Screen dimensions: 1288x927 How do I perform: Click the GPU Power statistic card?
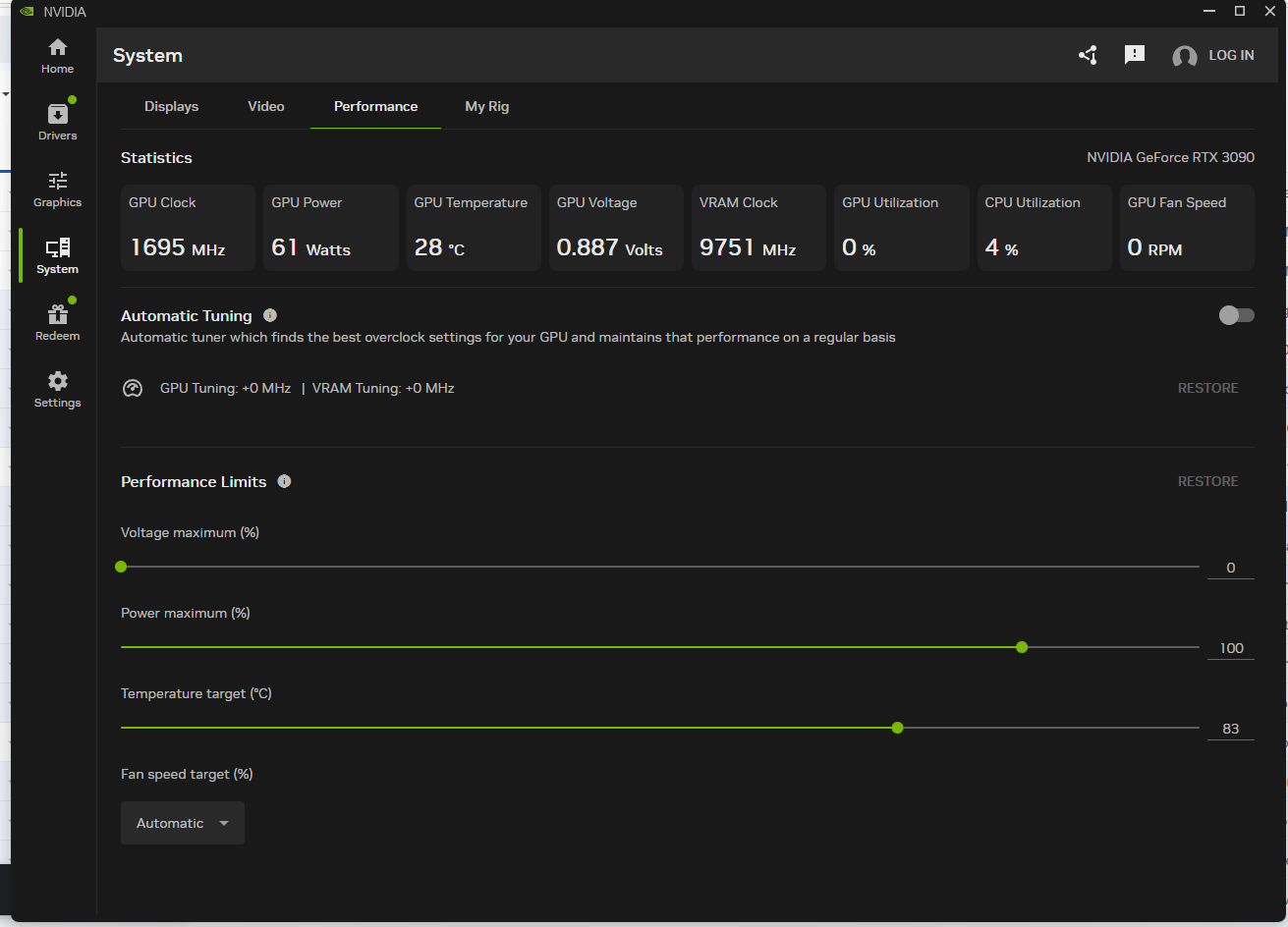(x=331, y=228)
